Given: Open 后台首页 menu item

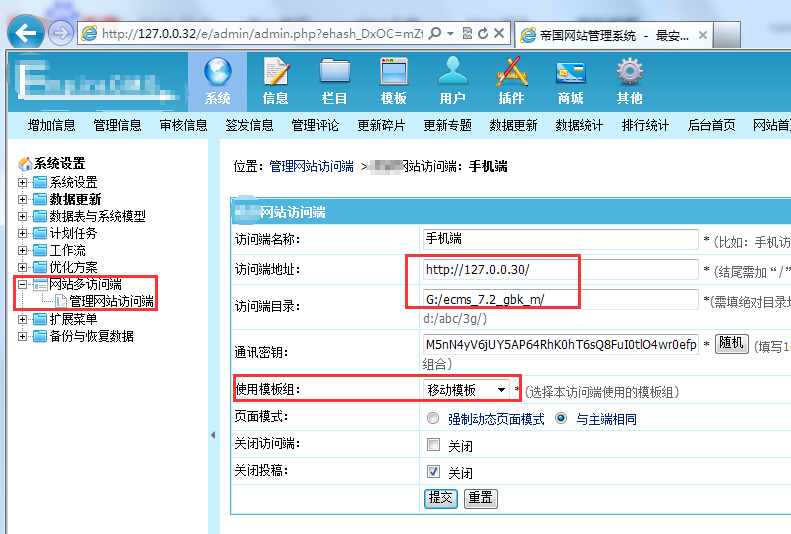Looking at the screenshot, I should pyautogui.click(x=711, y=125).
